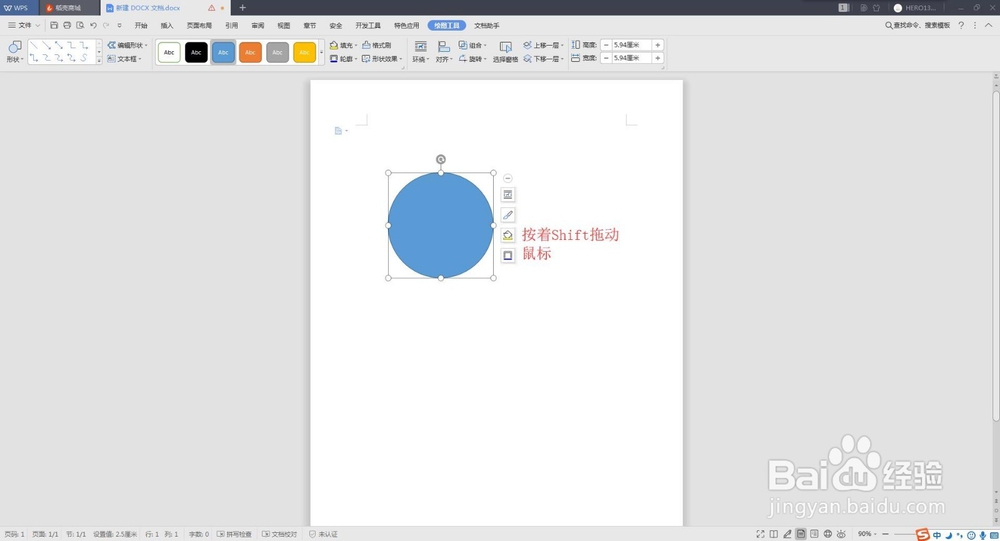1000x541 pixels.
Task: Open 对齐 align options
Action: [x=444, y=52]
